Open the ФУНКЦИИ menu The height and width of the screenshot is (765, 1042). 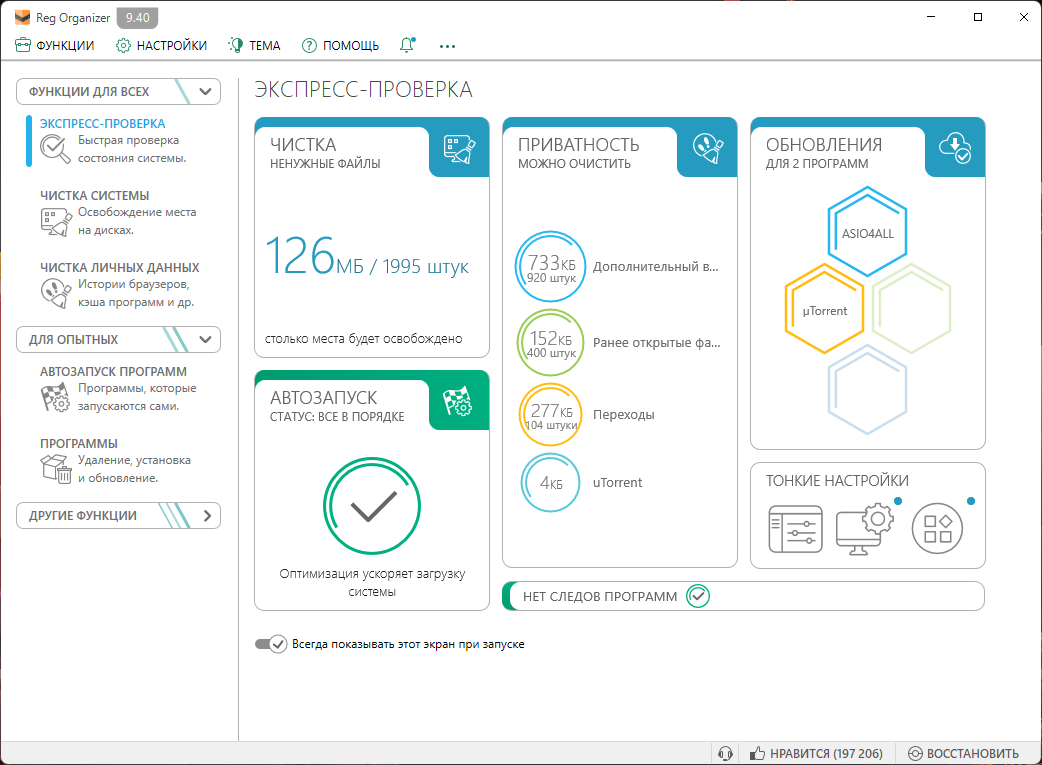(55, 45)
